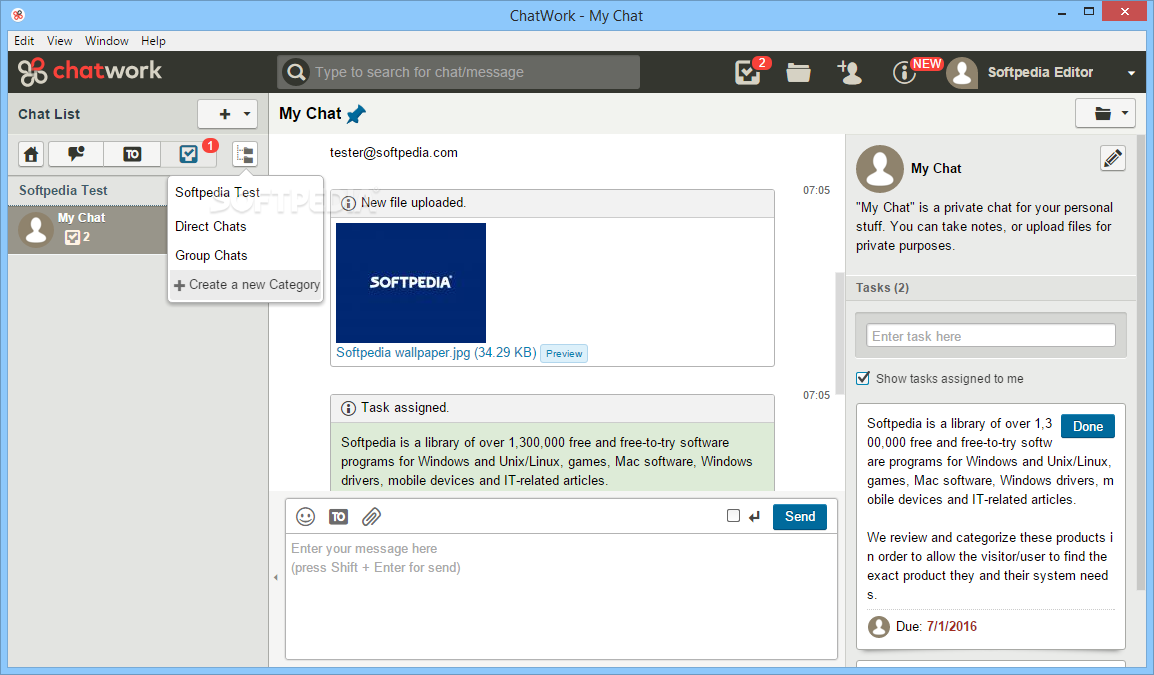Screen dimensions: 1154x675
Task: Open the Softpedia Editor account dropdown arrow
Action: (1131, 73)
